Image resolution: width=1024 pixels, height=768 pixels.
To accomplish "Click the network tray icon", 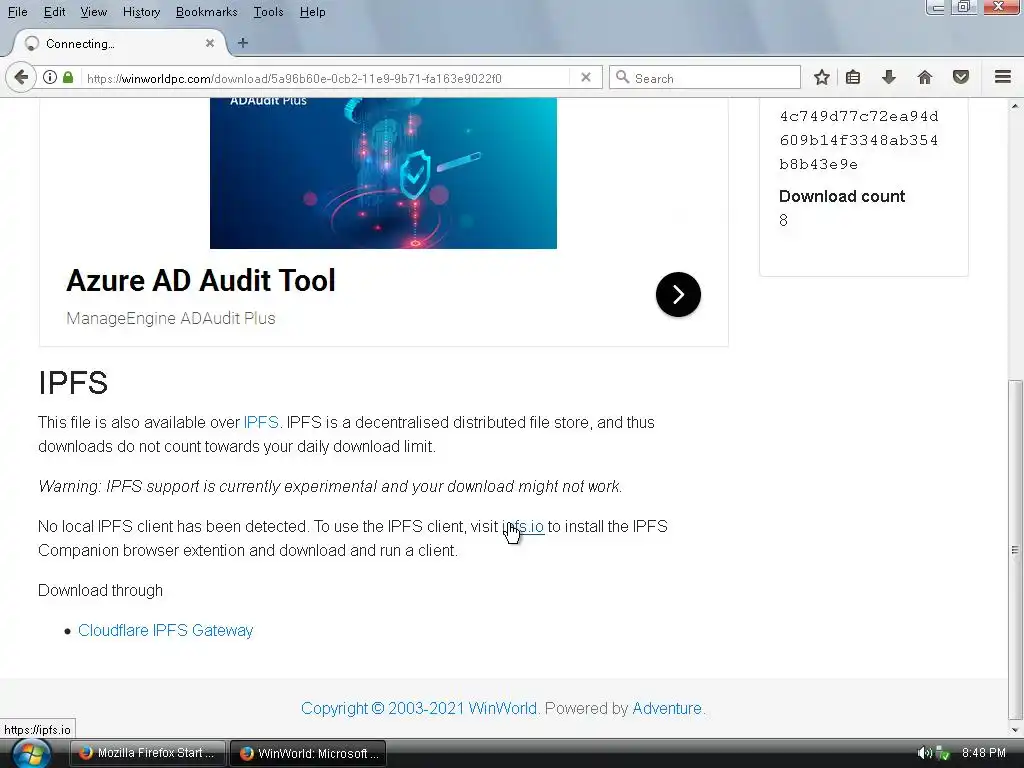I will [x=942, y=753].
